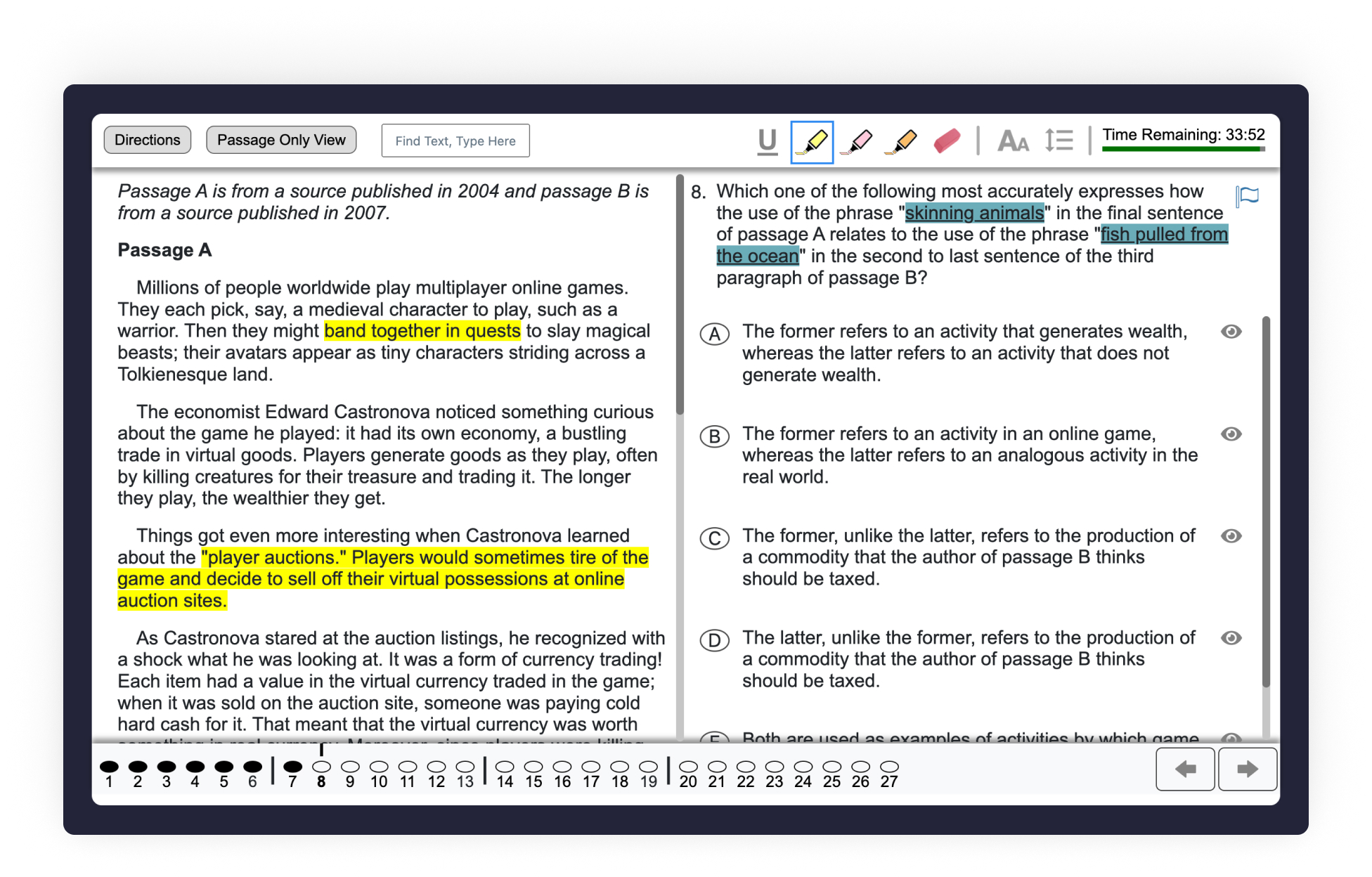Go to the next question arrow
Viewport: 1372px width, 877px height.
point(1247,769)
